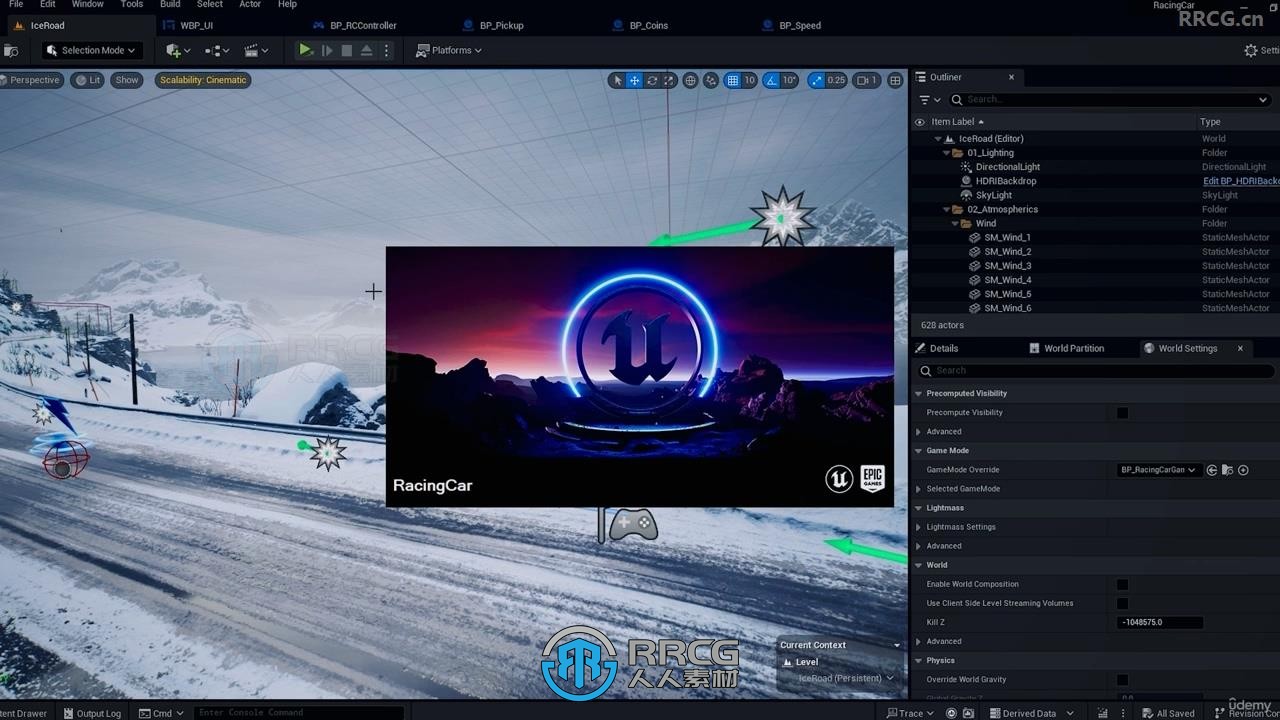Toggle the surface snapping icon
Screen dimensions: 1280x720
tap(711, 80)
